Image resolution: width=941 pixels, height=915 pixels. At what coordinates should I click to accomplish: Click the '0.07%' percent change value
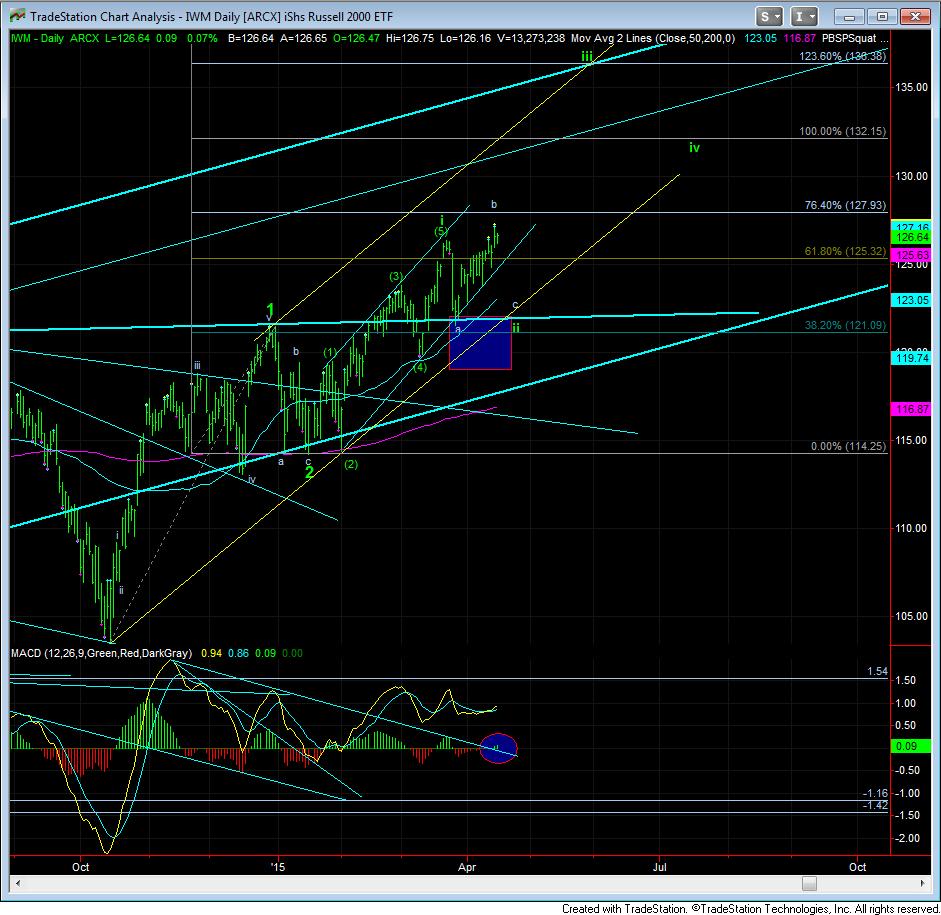pyautogui.click(x=202, y=38)
